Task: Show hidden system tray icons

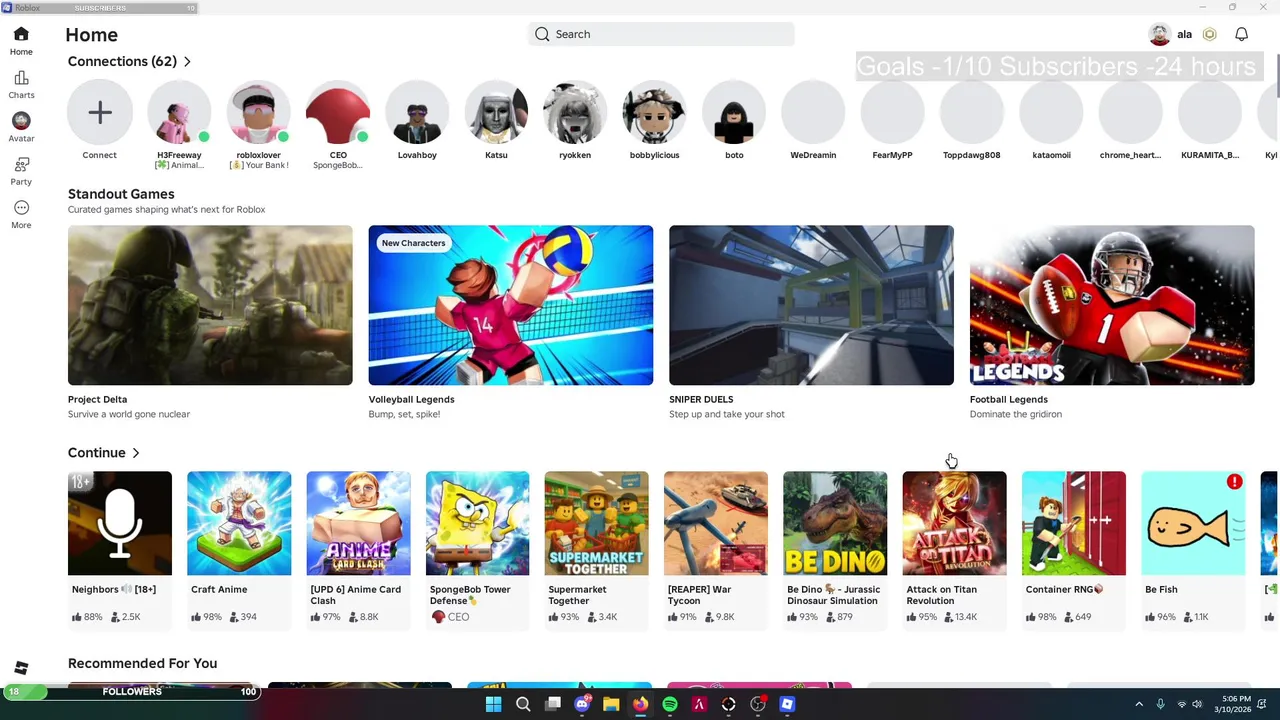Action: [x=1138, y=704]
